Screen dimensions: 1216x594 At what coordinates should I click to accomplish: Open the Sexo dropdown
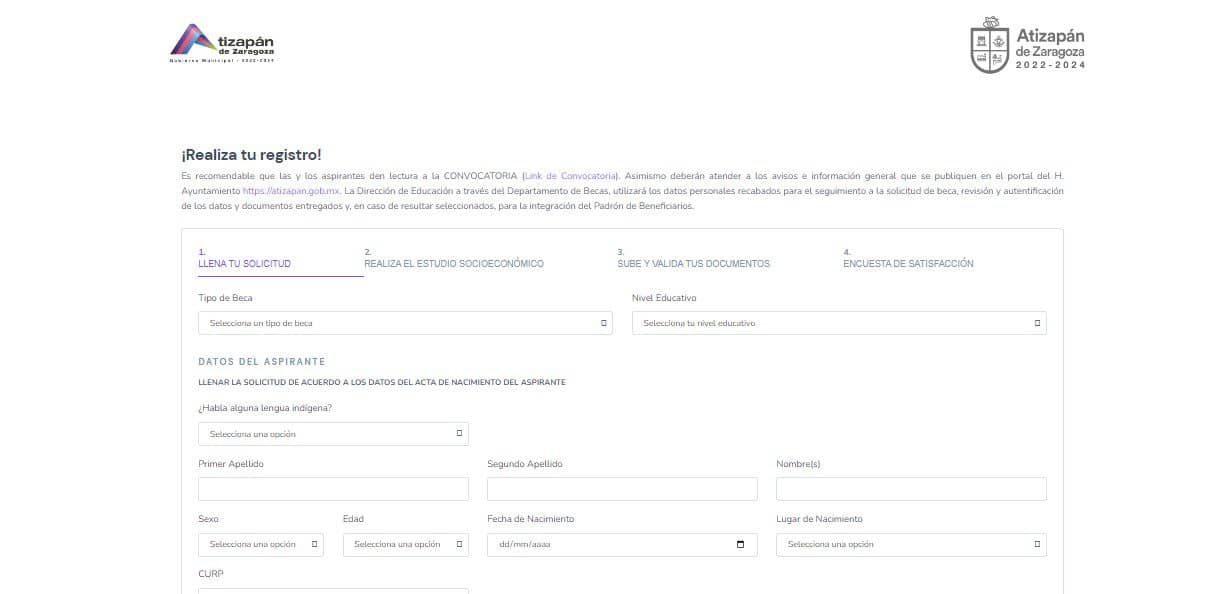(x=261, y=545)
